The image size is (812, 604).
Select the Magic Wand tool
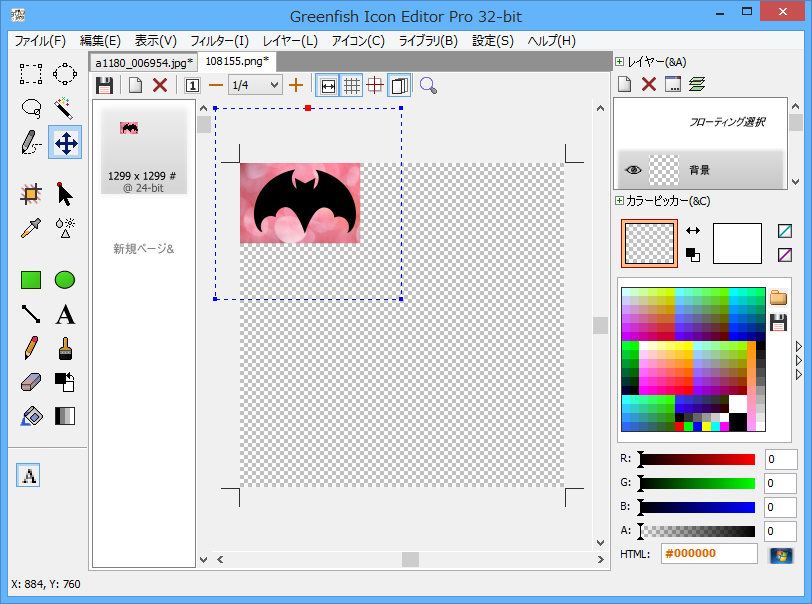[65, 107]
